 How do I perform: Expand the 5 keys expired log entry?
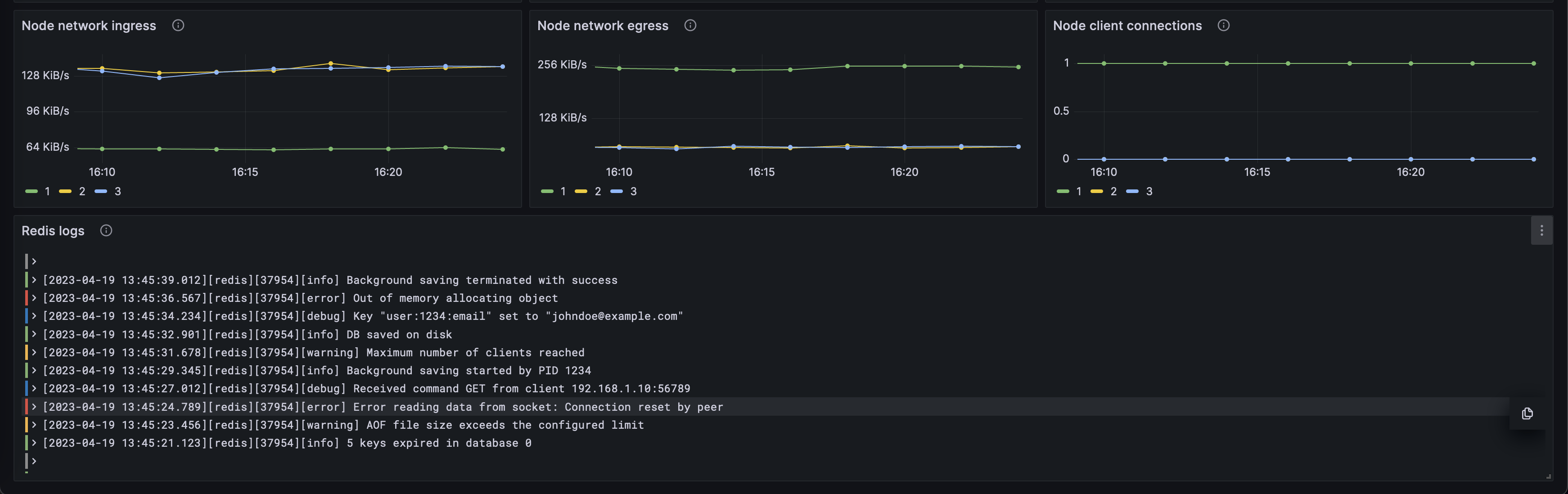[34, 443]
